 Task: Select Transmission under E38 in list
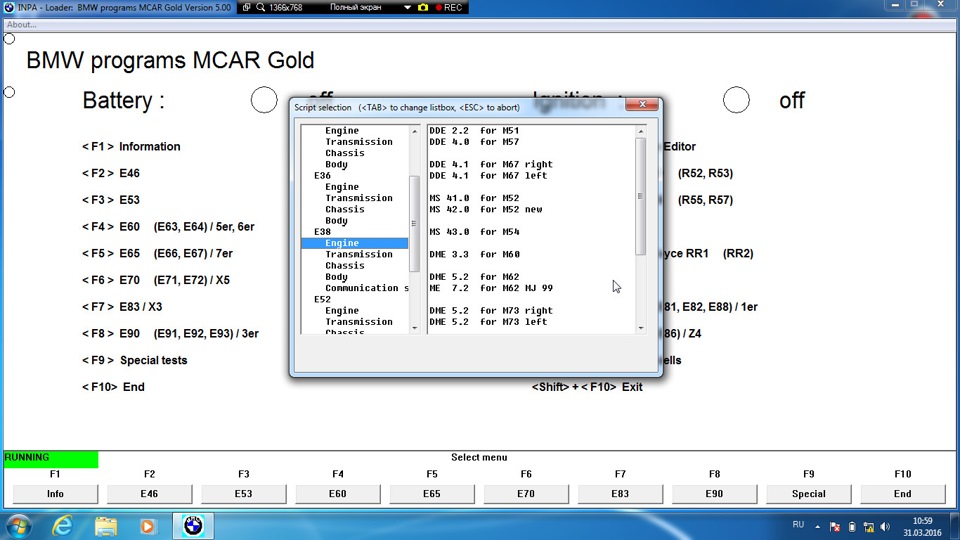point(358,254)
